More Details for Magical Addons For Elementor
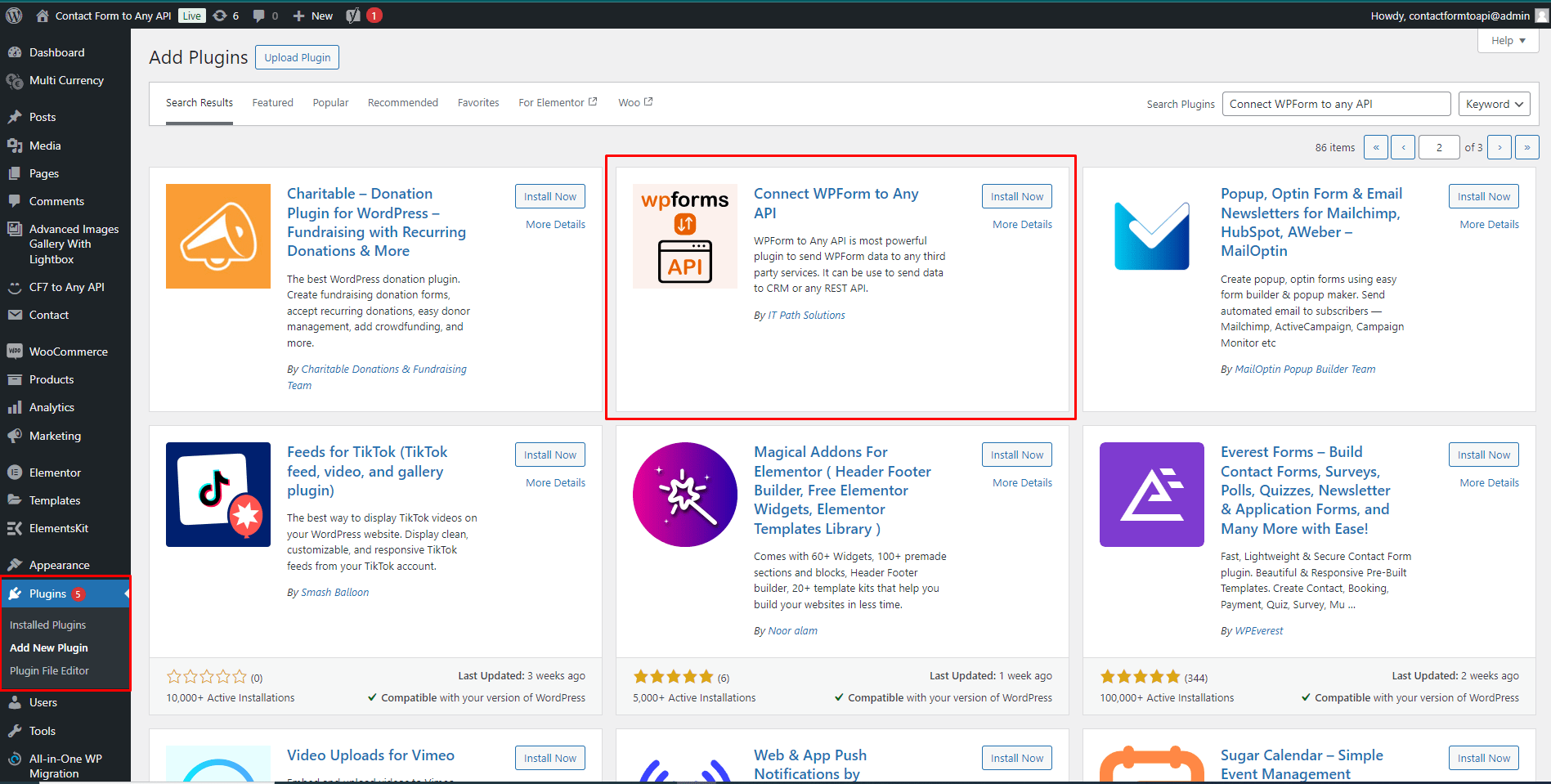 pyautogui.click(x=1022, y=483)
